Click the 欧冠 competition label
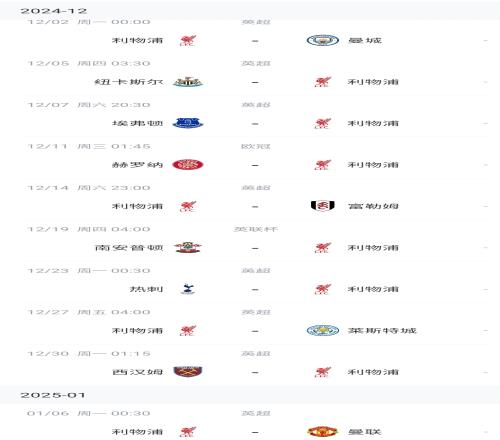500x440 pixels. tap(256, 146)
